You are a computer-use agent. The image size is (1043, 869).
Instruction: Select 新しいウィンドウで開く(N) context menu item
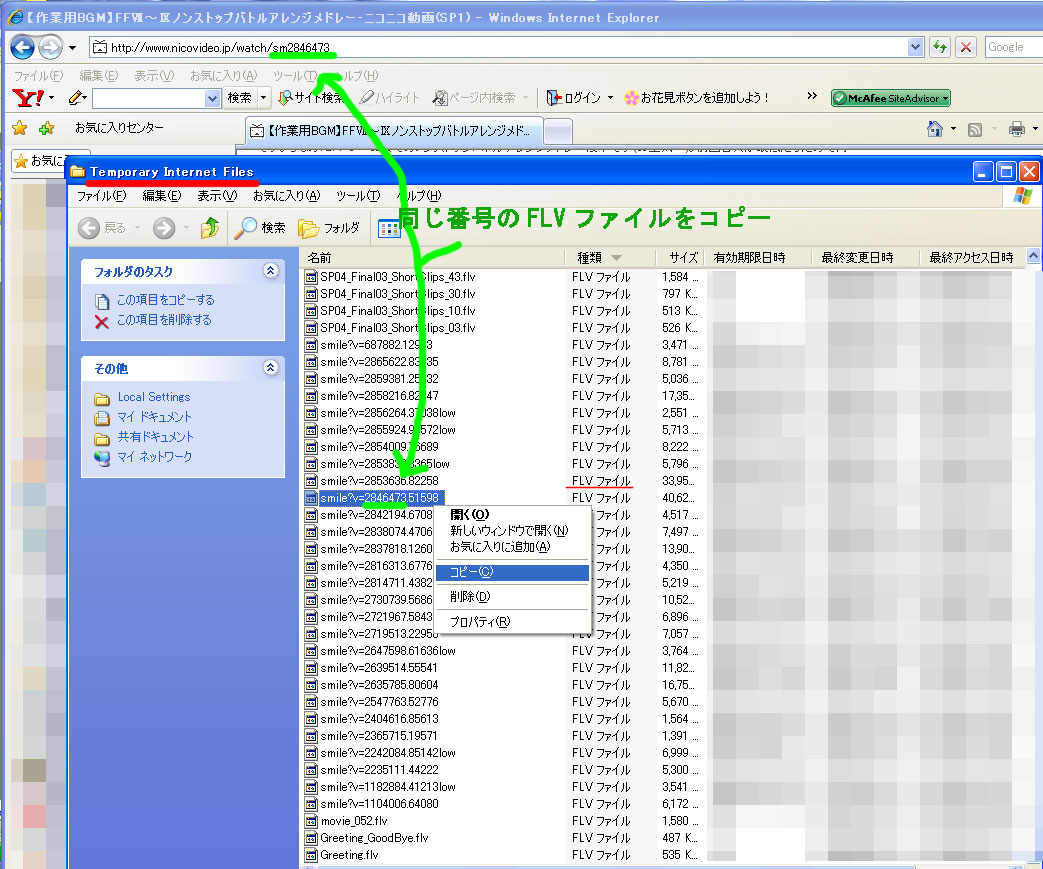pyautogui.click(x=512, y=530)
